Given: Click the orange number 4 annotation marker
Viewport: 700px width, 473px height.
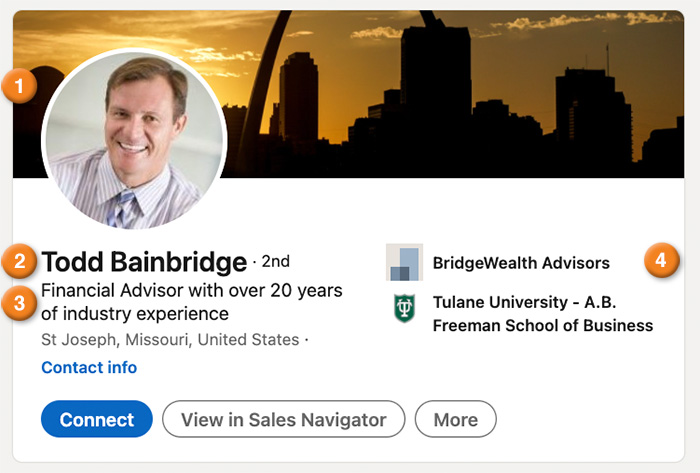Looking at the screenshot, I should tap(659, 262).
